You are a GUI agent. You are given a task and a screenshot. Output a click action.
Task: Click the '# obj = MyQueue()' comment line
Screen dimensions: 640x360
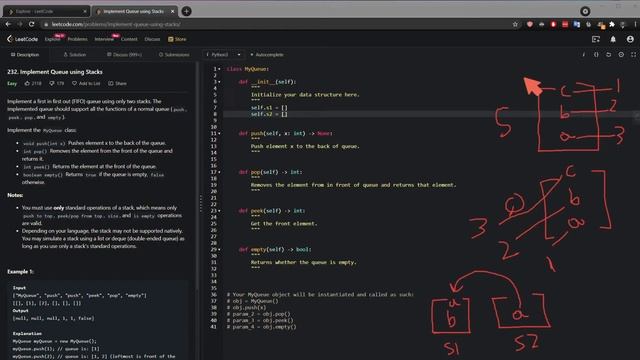[252, 301]
